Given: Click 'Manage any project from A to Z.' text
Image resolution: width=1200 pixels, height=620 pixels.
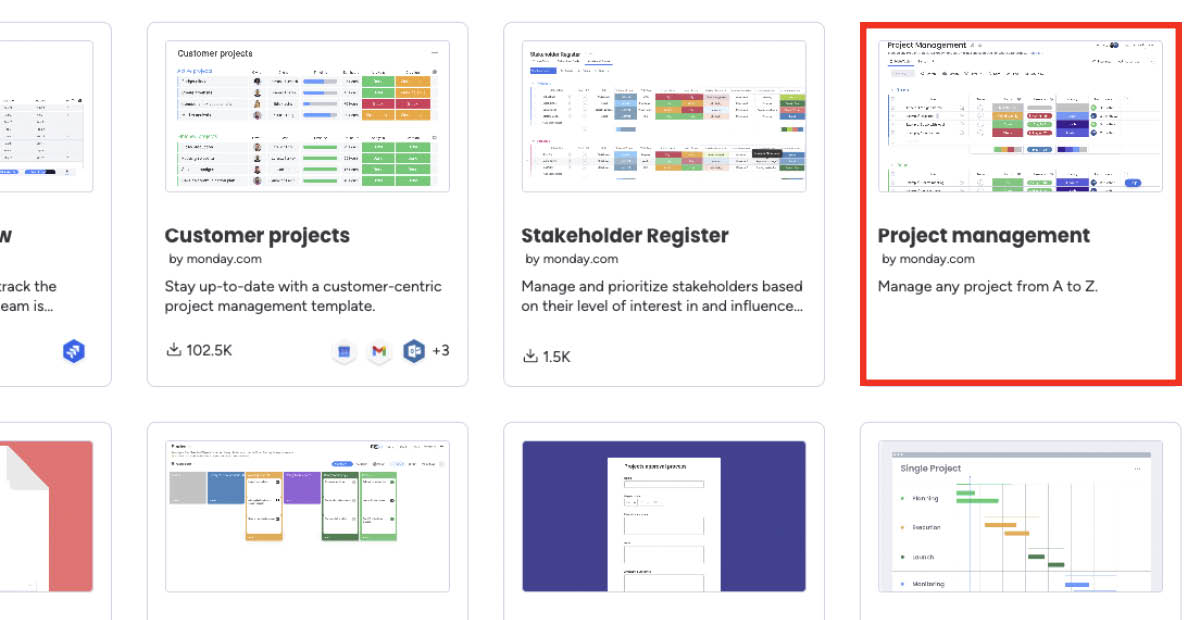Looking at the screenshot, I should pos(988,286).
